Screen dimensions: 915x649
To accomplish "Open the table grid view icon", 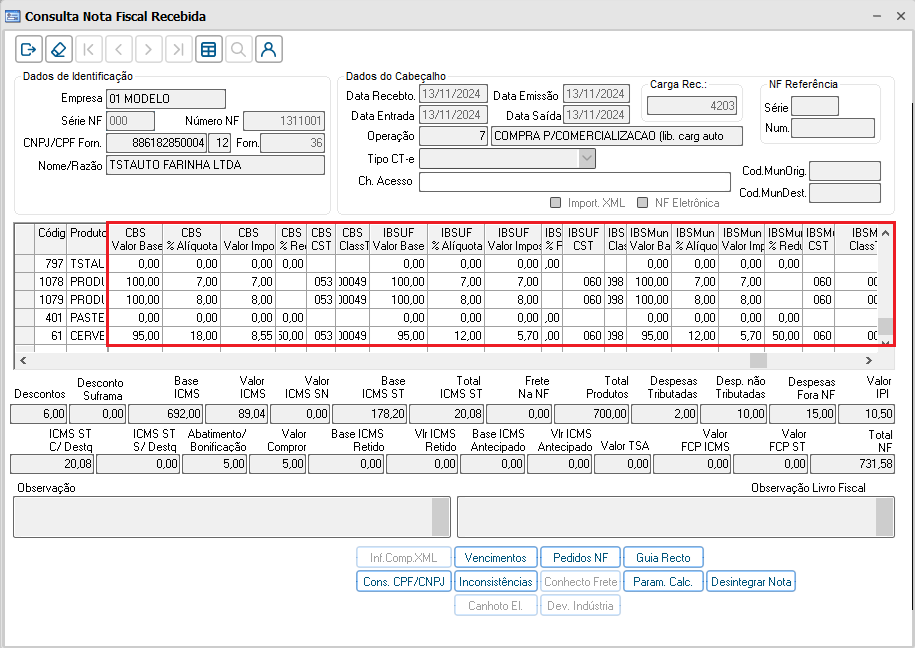I will [209, 49].
